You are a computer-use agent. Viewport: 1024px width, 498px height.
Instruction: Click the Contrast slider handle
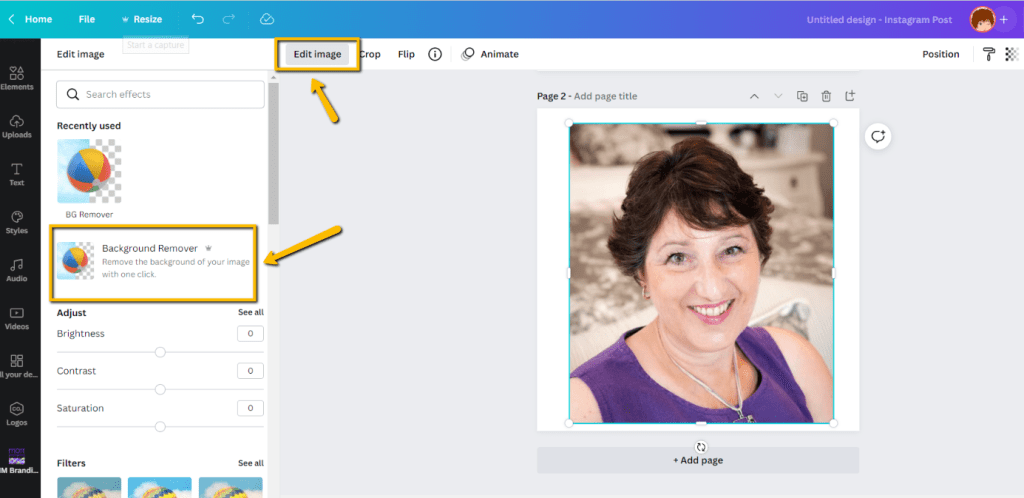coord(160,390)
